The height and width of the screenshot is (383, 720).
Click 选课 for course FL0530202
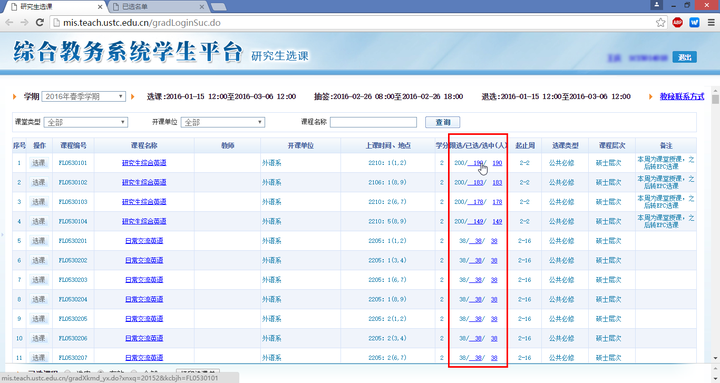point(39,260)
